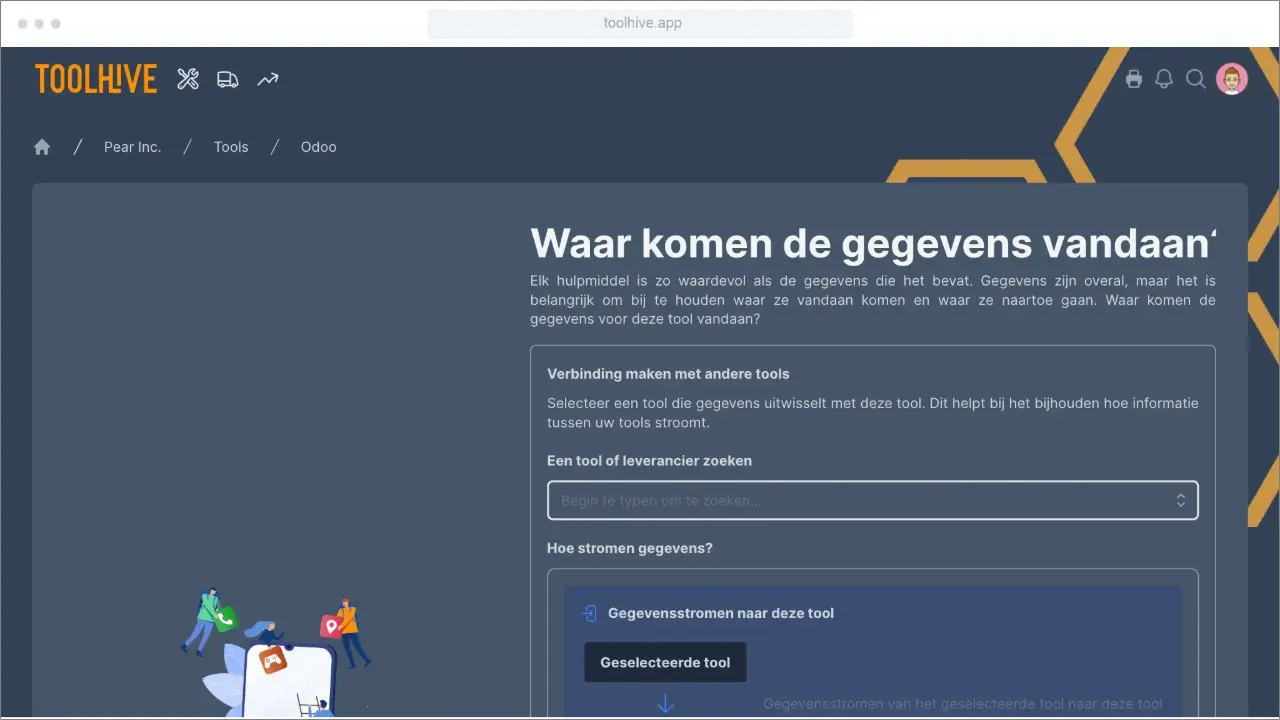Open the delivery truck section icon

(227, 78)
